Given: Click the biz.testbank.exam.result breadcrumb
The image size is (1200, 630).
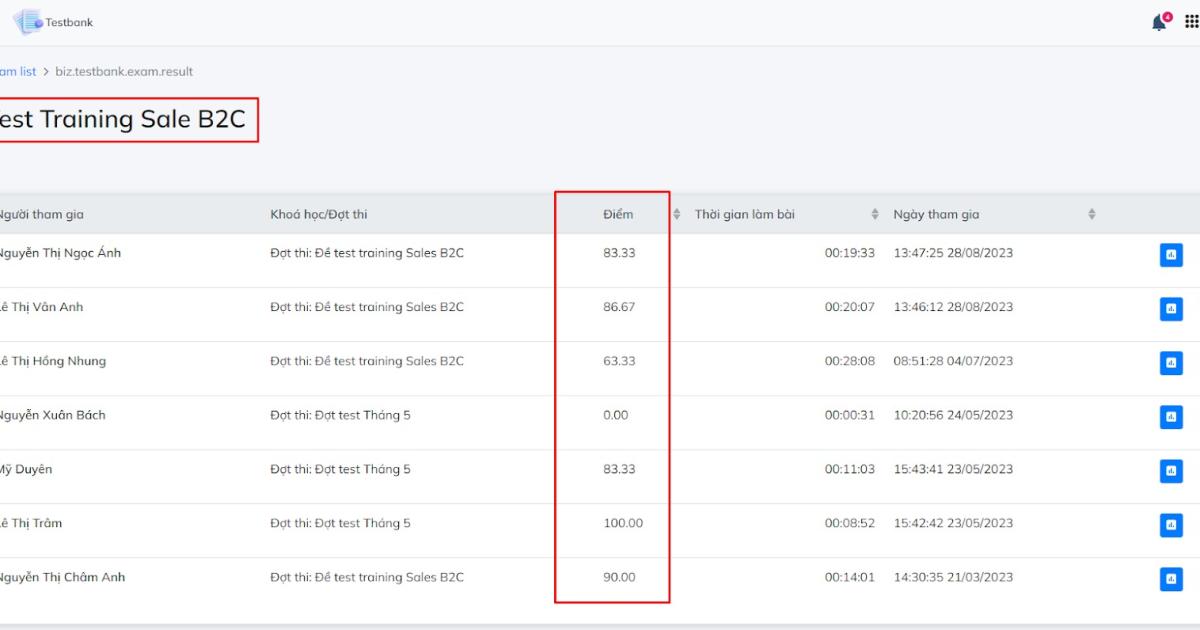Looking at the screenshot, I should coord(125,71).
